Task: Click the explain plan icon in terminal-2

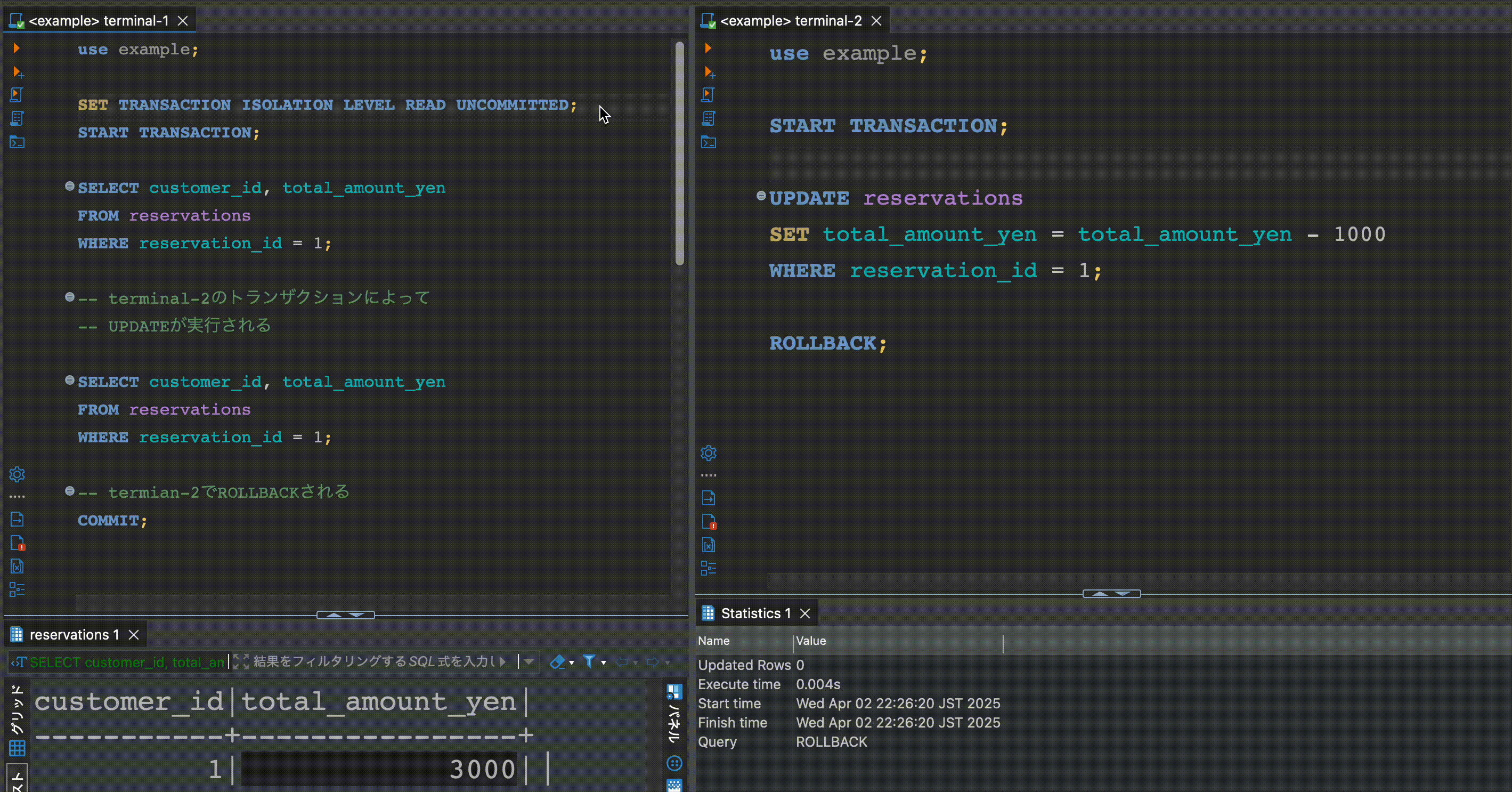Action: (708, 118)
